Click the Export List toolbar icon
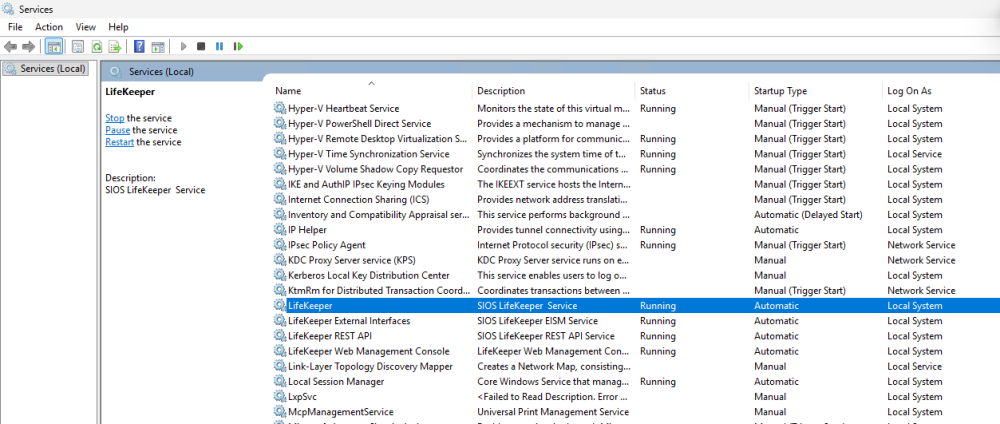 tap(115, 47)
